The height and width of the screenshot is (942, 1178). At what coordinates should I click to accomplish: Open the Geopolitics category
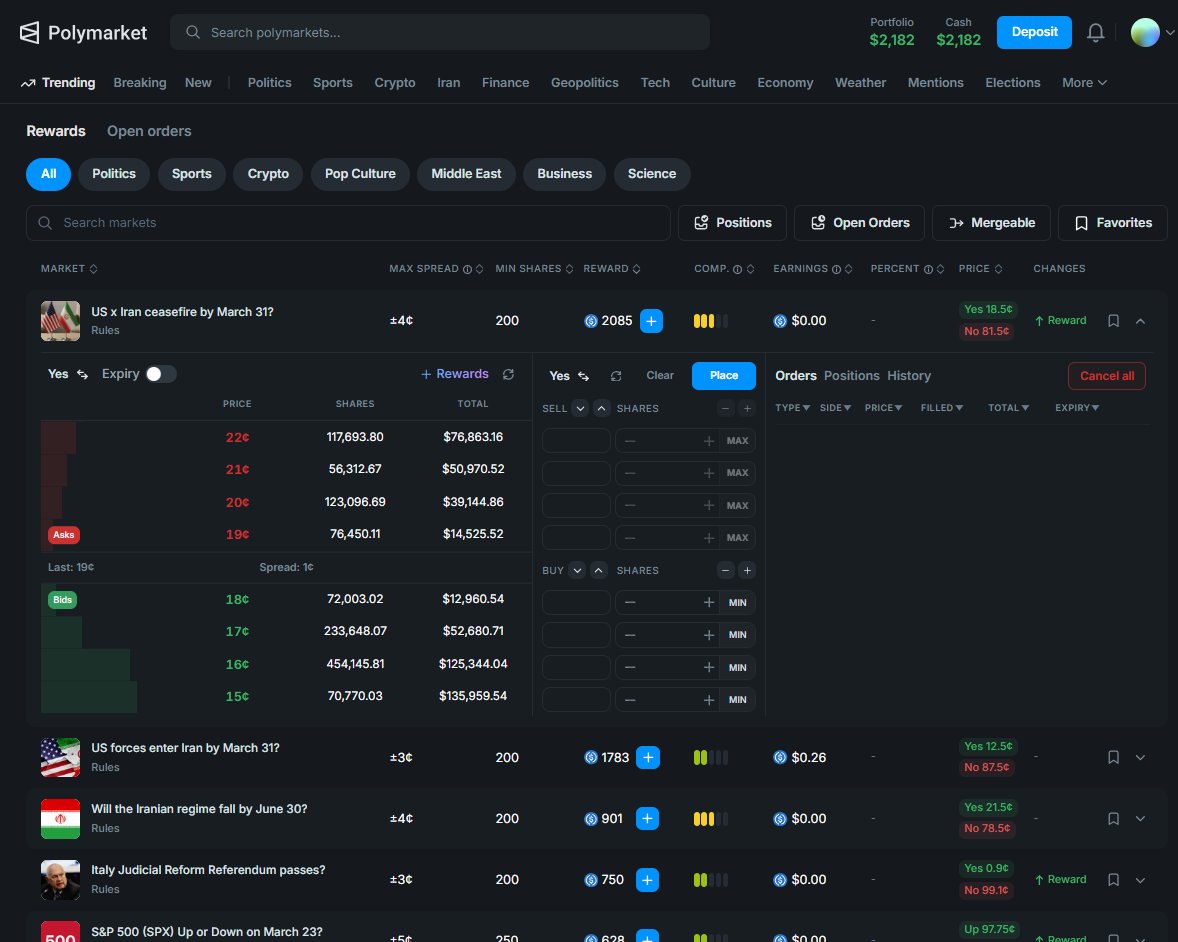click(584, 83)
